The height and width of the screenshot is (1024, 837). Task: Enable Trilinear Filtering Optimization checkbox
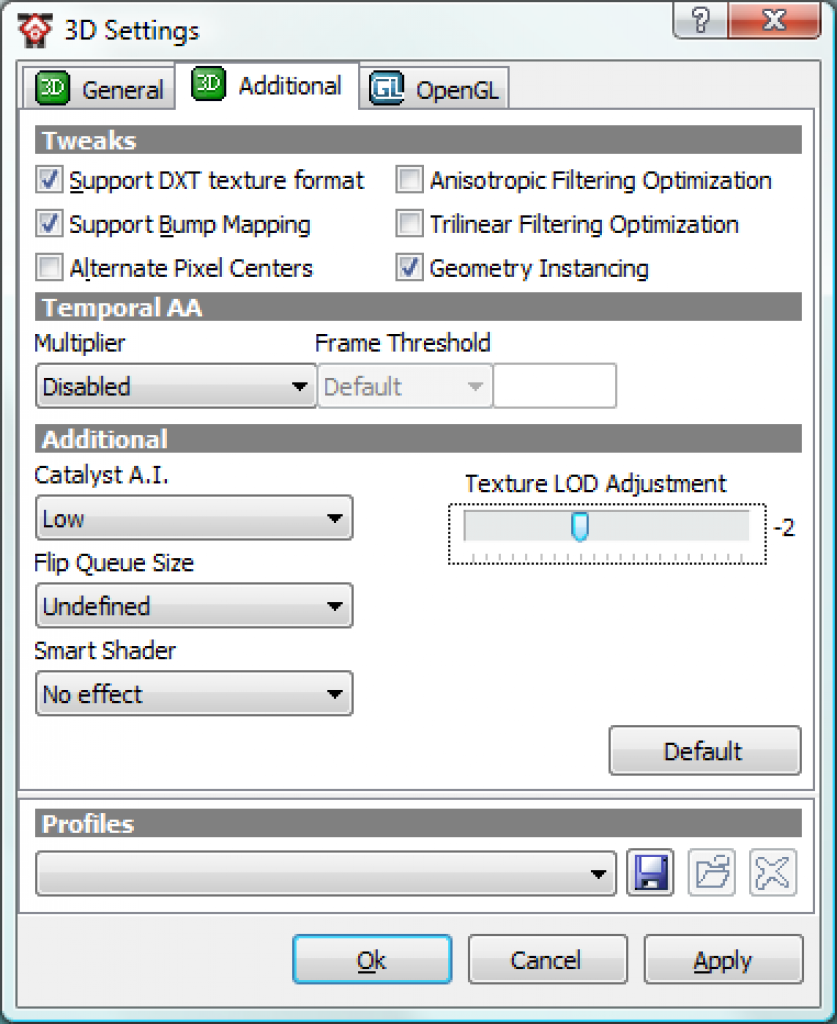pos(409,224)
